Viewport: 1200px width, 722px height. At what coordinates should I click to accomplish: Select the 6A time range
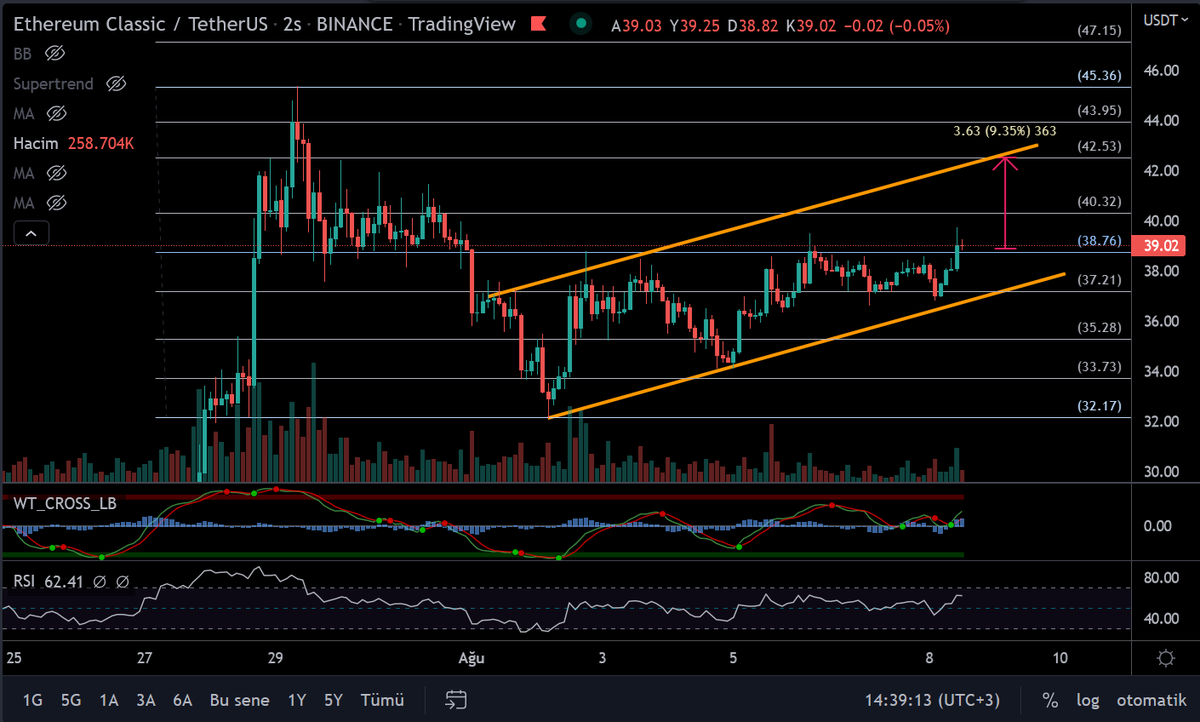[x=183, y=700]
